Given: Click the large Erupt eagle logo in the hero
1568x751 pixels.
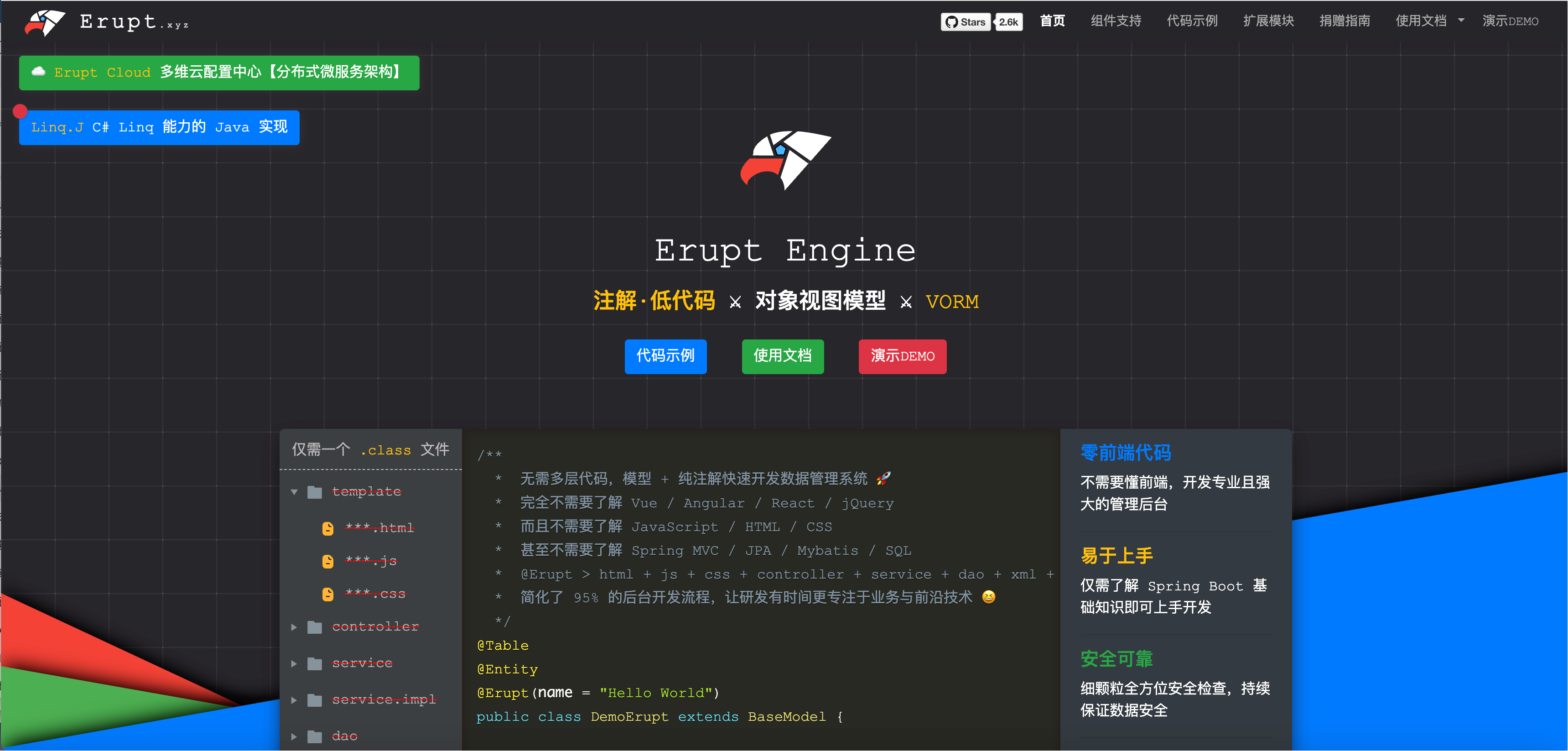Looking at the screenshot, I should [x=785, y=160].
